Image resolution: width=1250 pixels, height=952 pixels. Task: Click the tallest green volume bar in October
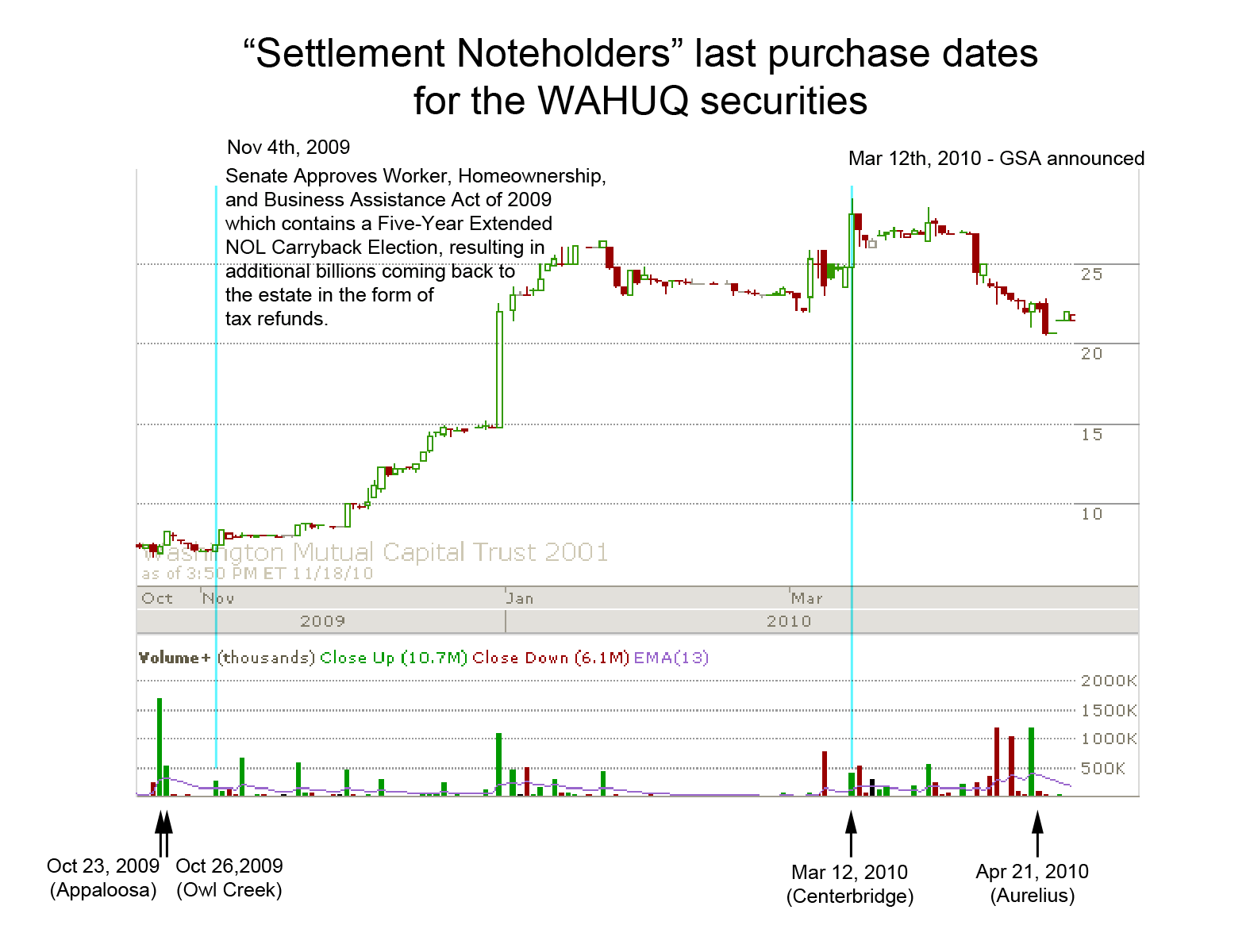tap(160, 746)
